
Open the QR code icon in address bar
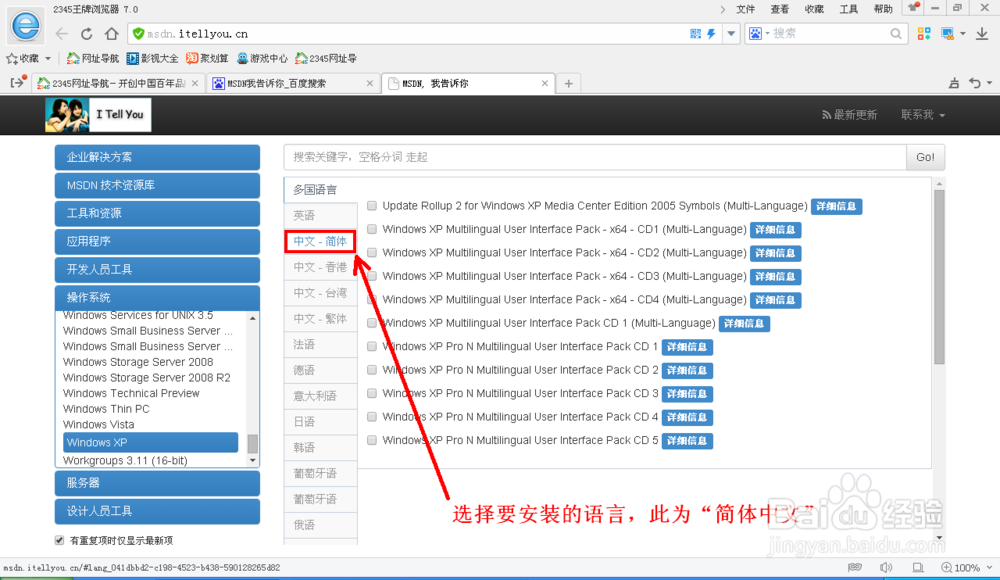(694, 33)
